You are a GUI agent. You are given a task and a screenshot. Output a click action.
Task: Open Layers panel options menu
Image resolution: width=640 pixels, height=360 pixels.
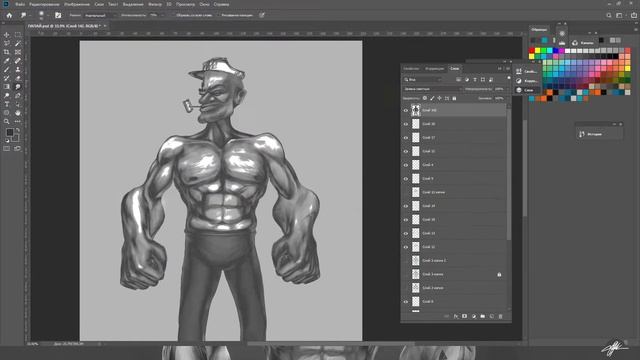pyautogui.click(x=508, y=69)
